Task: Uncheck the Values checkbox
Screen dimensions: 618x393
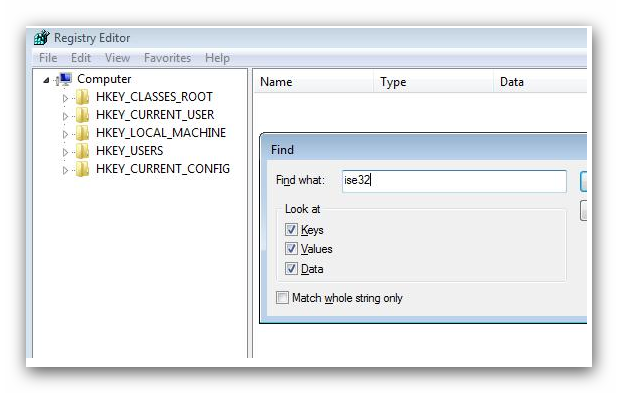Action: [x=291, y=249]
